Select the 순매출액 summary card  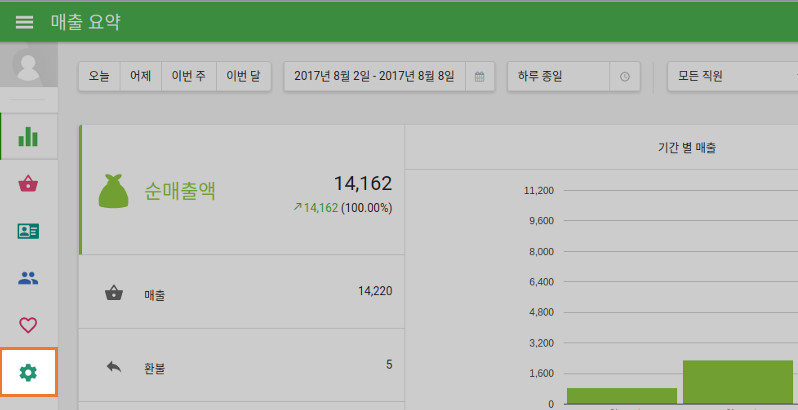(242, 190)
